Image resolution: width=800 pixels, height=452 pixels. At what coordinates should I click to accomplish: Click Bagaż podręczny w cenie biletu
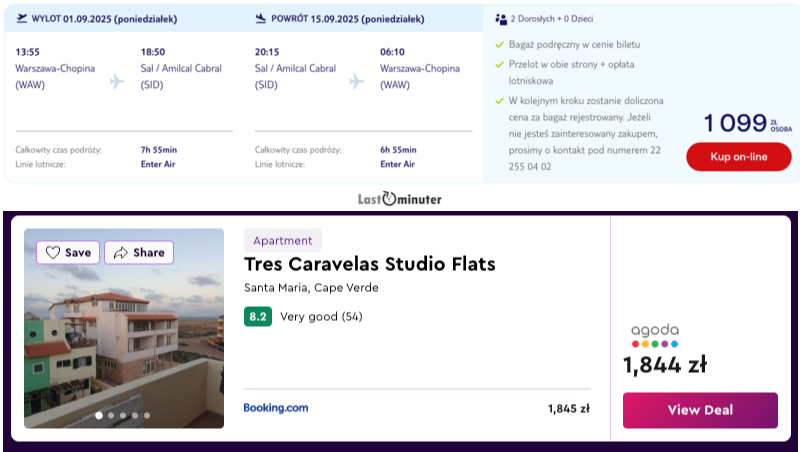click(x=574, y=45)
